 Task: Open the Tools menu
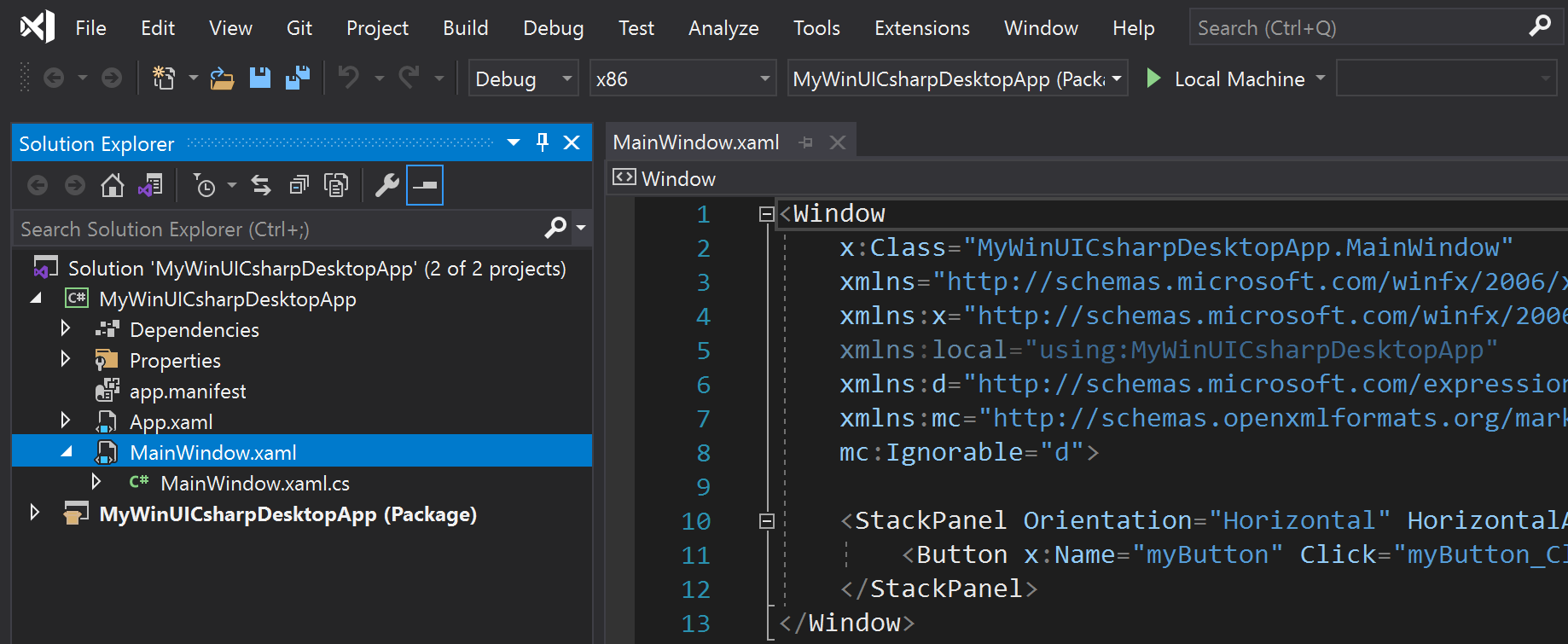click(816, 28)
